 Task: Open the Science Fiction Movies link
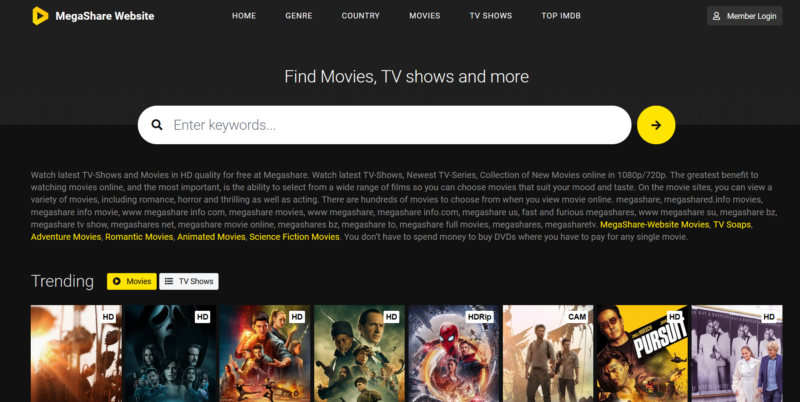[x=294, y=237]
